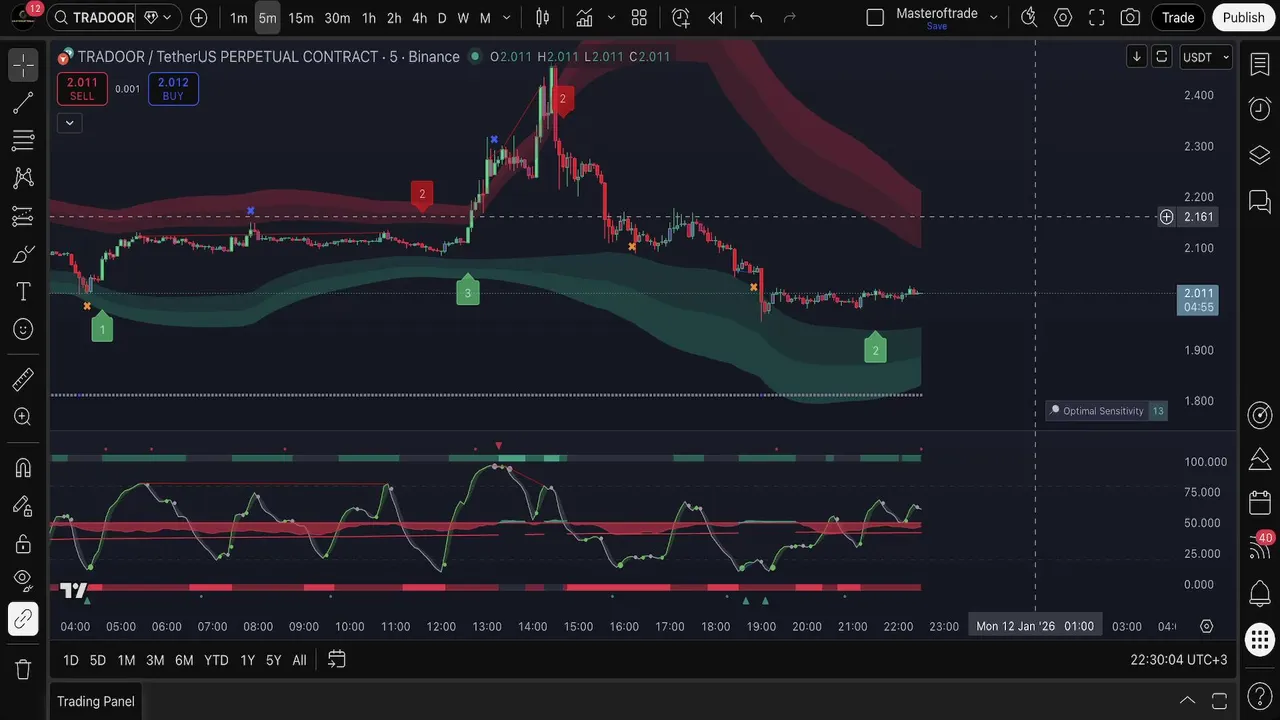Screen dimensions: 1280x720
Task: Open the alerts clock panel
Action: point(1260,108)
